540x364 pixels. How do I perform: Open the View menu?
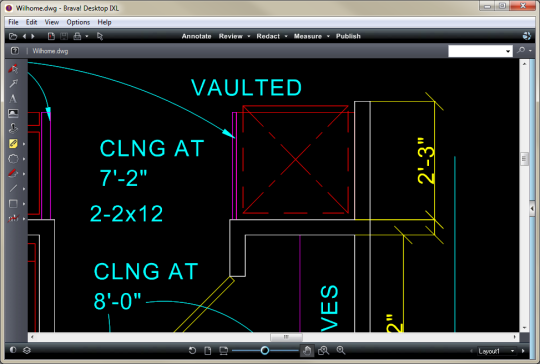pos(52,22)
